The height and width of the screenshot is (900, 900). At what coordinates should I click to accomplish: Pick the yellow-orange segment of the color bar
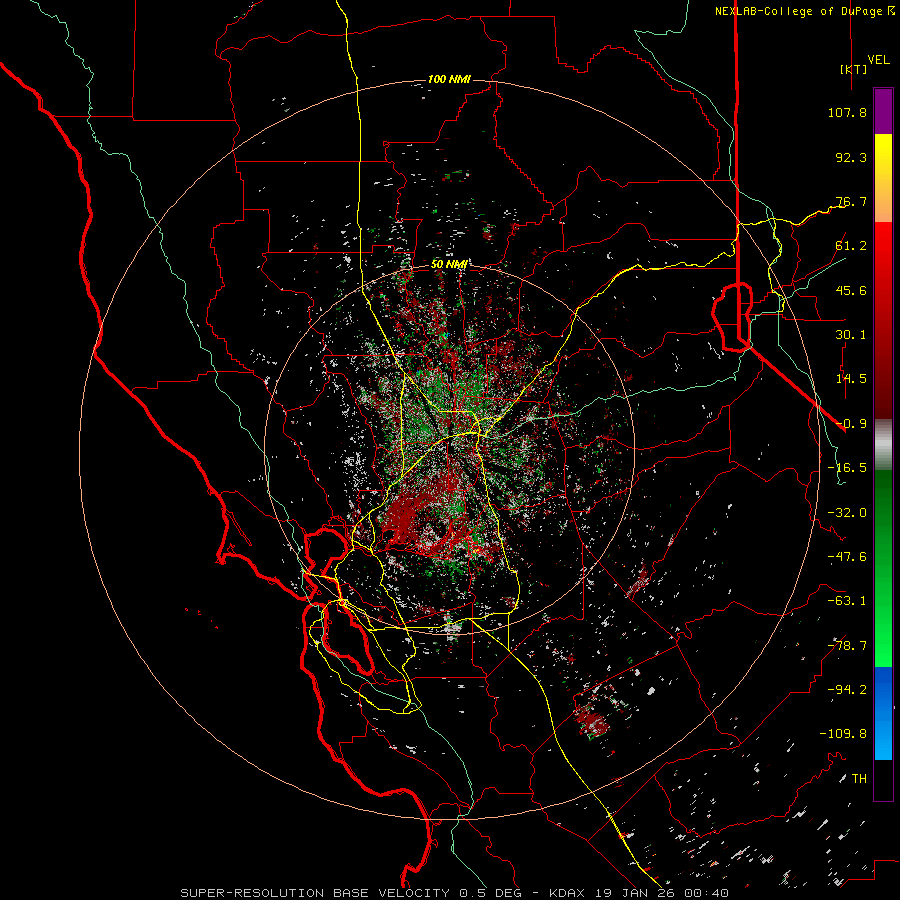point(883,179)
